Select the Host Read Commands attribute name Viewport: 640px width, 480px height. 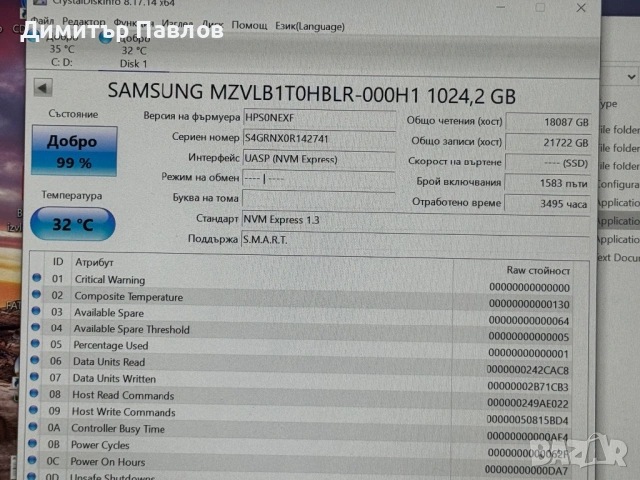coord(123,396)
